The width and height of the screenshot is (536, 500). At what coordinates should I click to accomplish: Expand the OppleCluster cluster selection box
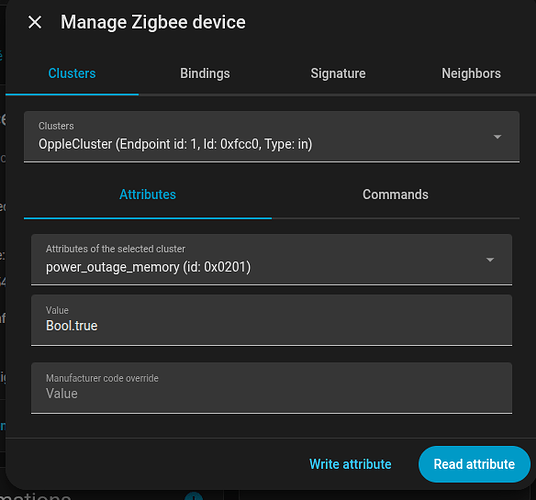click(x=272, y=137)
